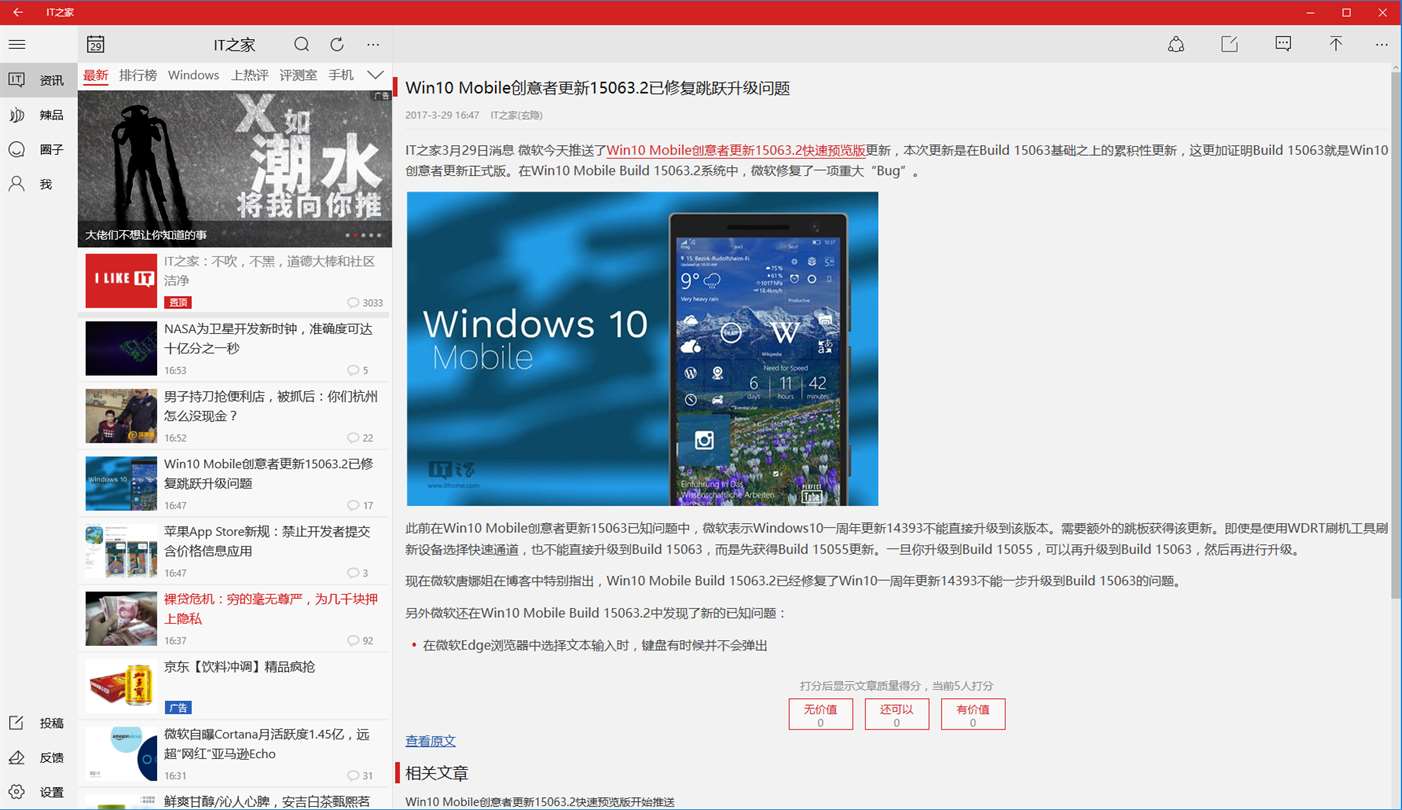Select 资讯 news section in sidebar

click(39, 80)
